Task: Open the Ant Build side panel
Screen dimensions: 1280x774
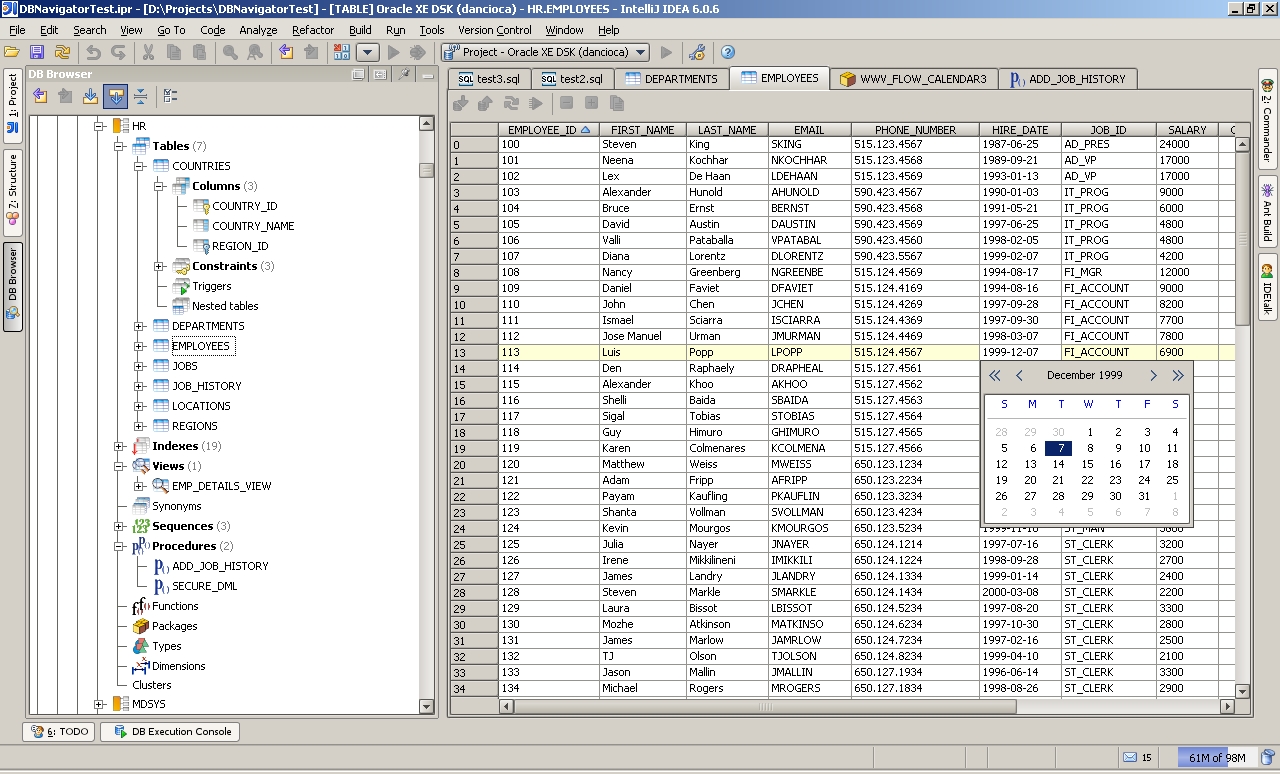Action: (1267, 212)
